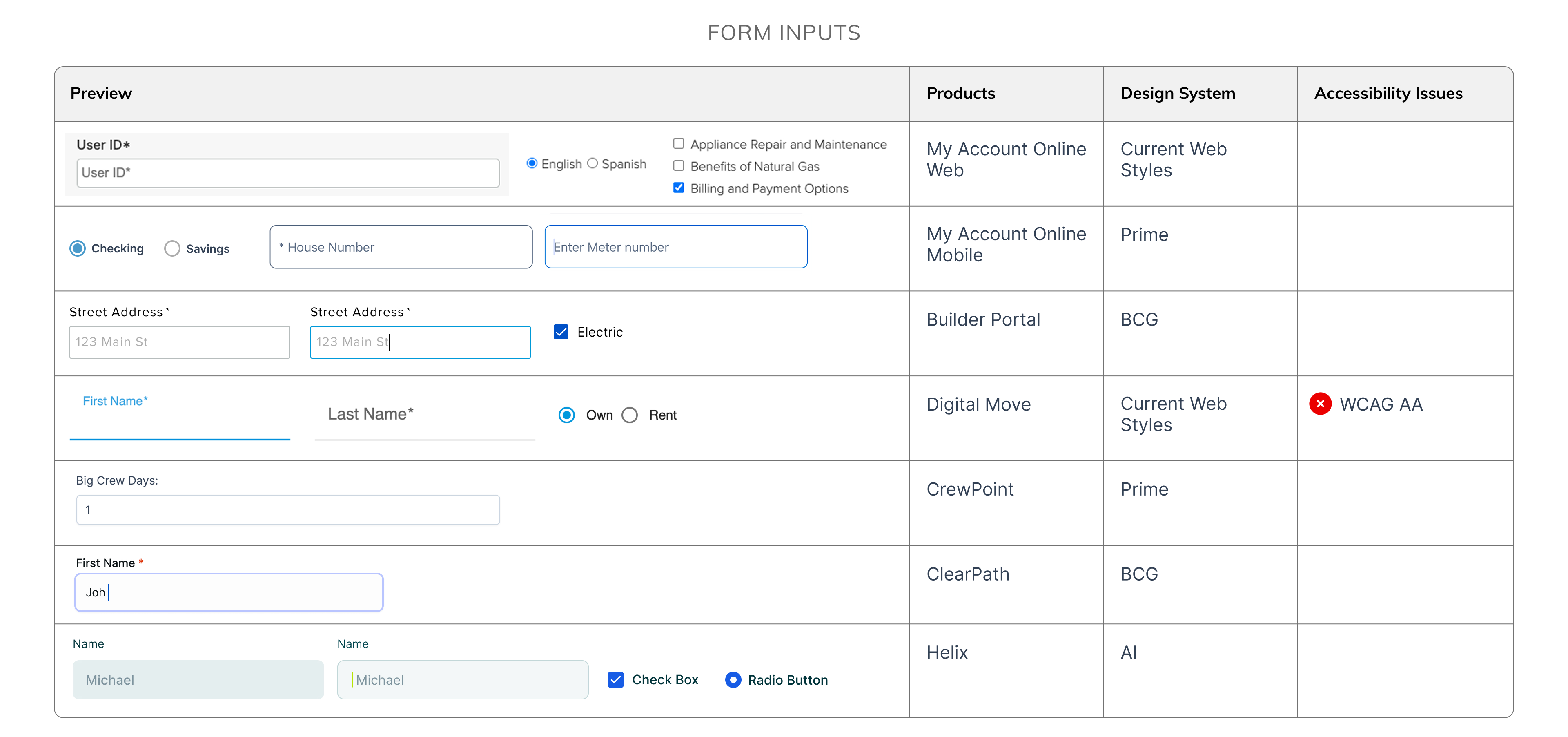Uncheck Billing and Payment Options checkbox

678,188
